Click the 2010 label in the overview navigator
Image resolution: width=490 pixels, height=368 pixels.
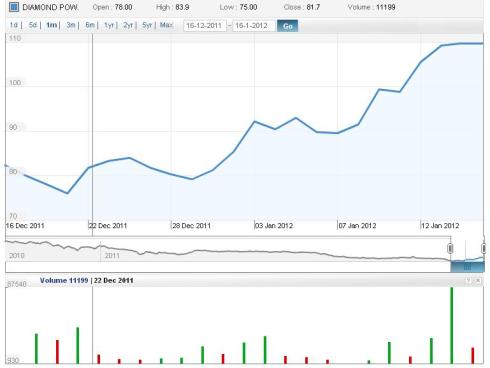point(17,256)
